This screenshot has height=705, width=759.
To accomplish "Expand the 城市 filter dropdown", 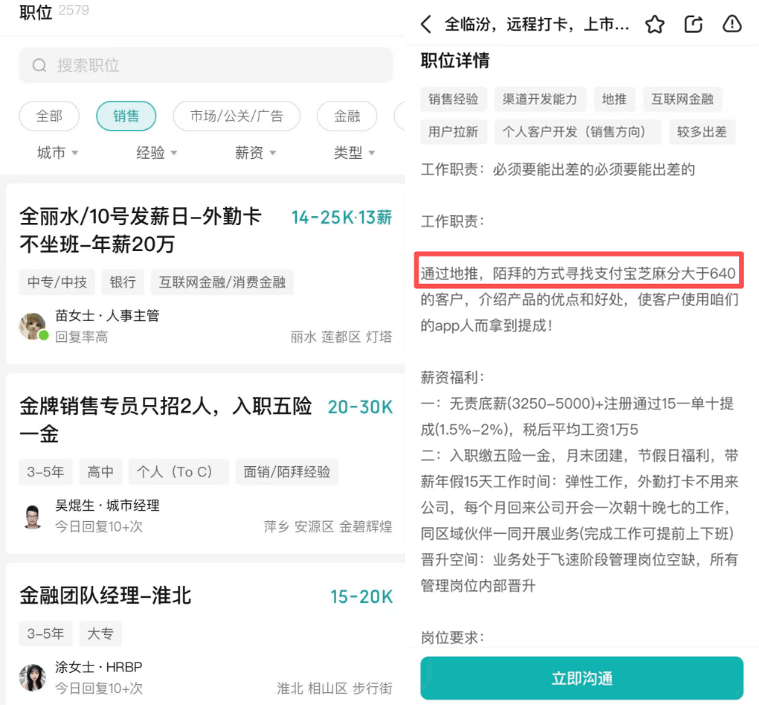I will pos(58,153).
